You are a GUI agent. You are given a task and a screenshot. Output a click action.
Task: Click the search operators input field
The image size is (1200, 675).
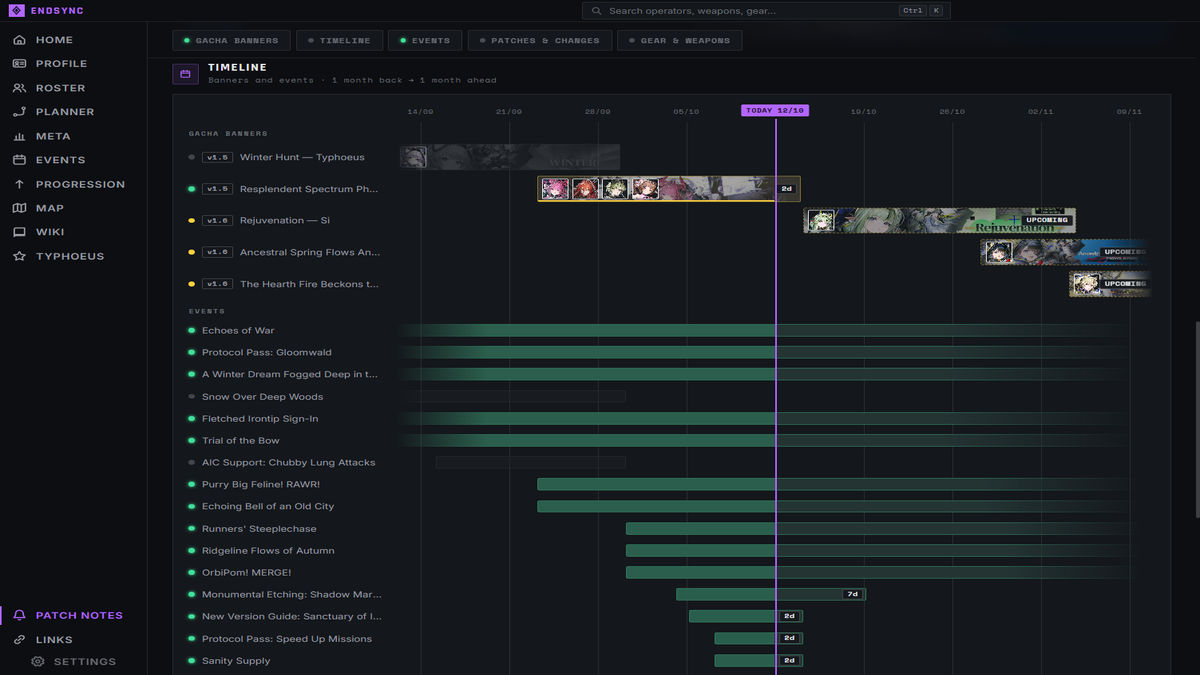766,11
